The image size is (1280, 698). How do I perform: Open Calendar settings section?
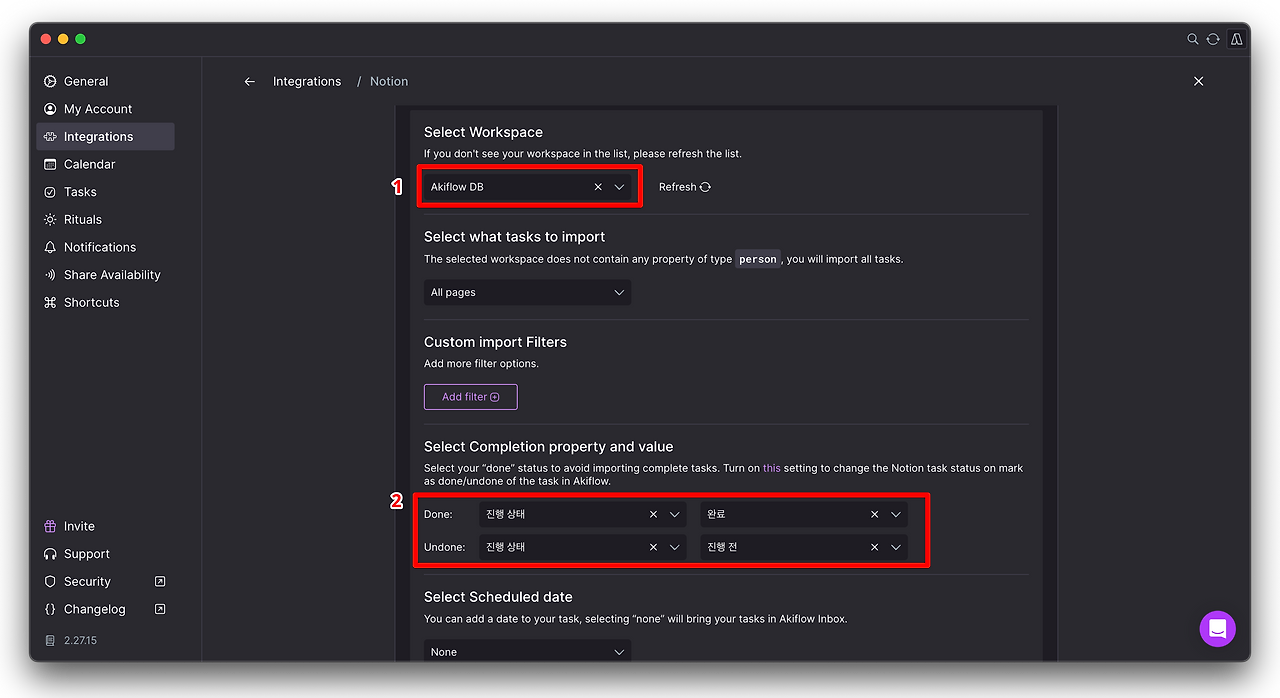[105, 164]
